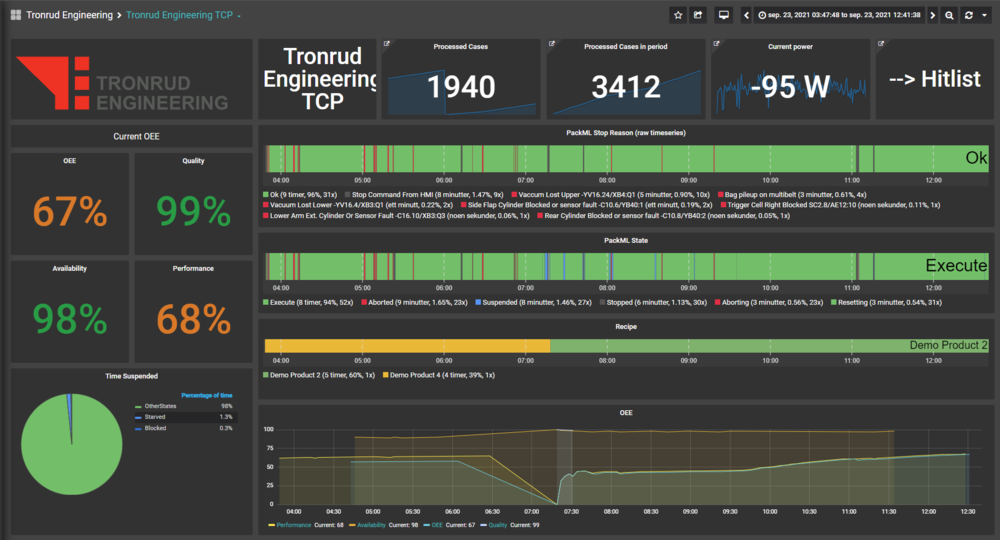The width and height of the screenshot is (1000, 540).
Task: Open the time range picker
Action: pos(839,15)
